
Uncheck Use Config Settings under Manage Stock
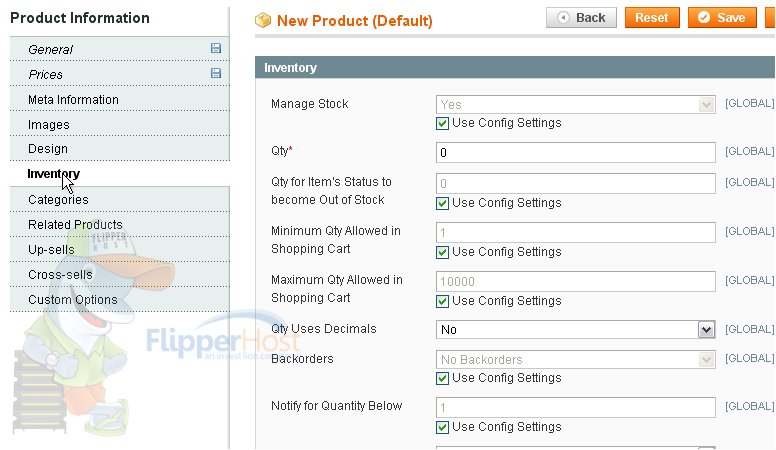coord(442,123)
